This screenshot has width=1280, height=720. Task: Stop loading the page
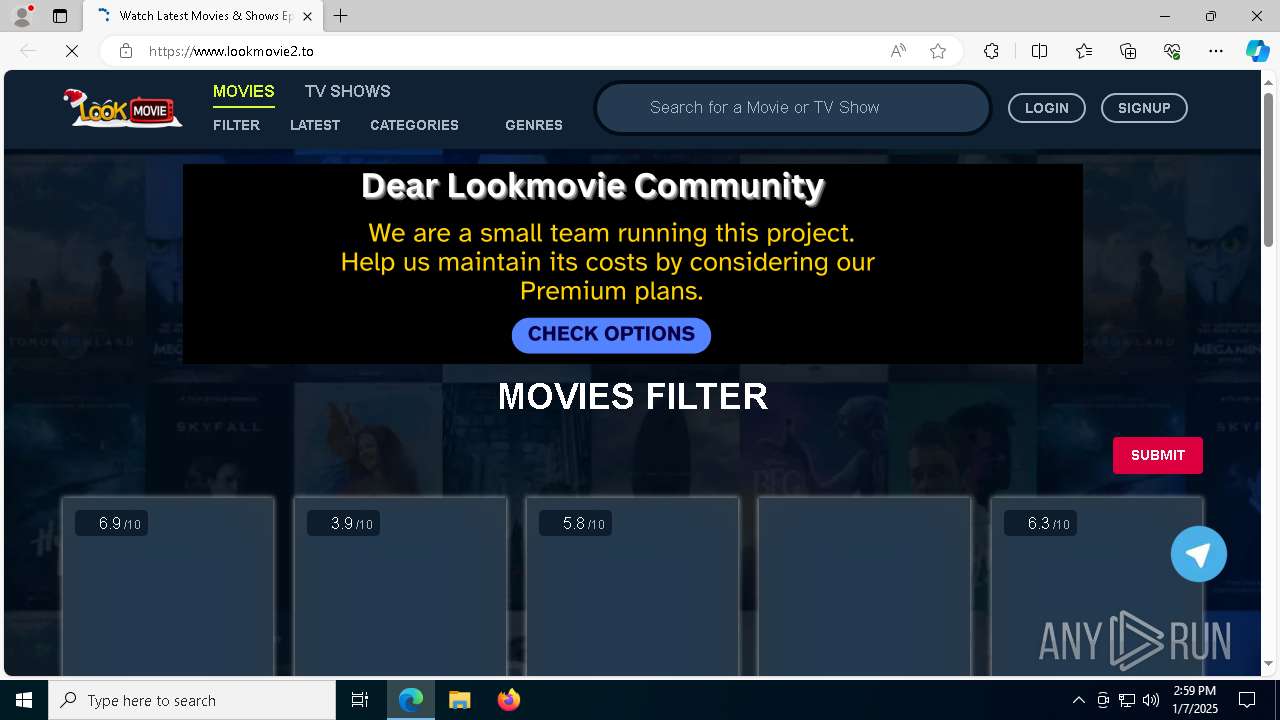coord(72,51)
